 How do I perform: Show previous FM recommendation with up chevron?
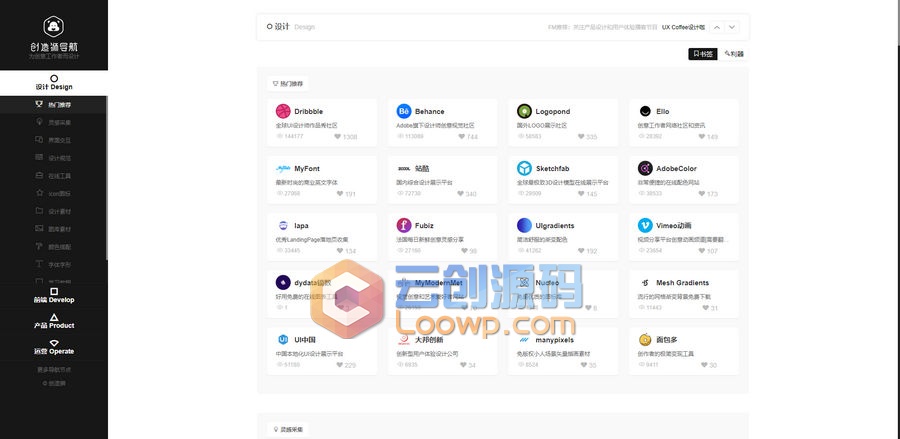click(717, 27)
